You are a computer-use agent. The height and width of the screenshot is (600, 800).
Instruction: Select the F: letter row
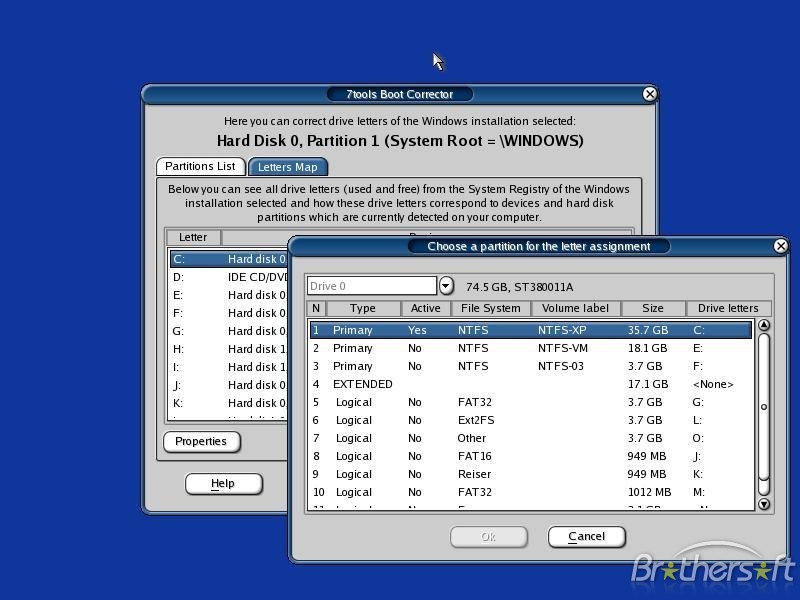click(229, 313)
